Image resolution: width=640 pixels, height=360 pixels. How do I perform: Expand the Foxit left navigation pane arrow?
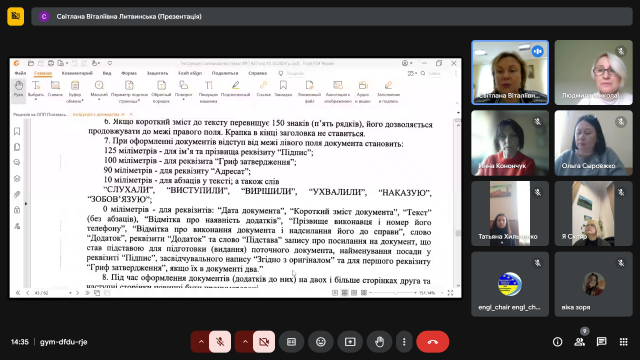pos(26,203)
